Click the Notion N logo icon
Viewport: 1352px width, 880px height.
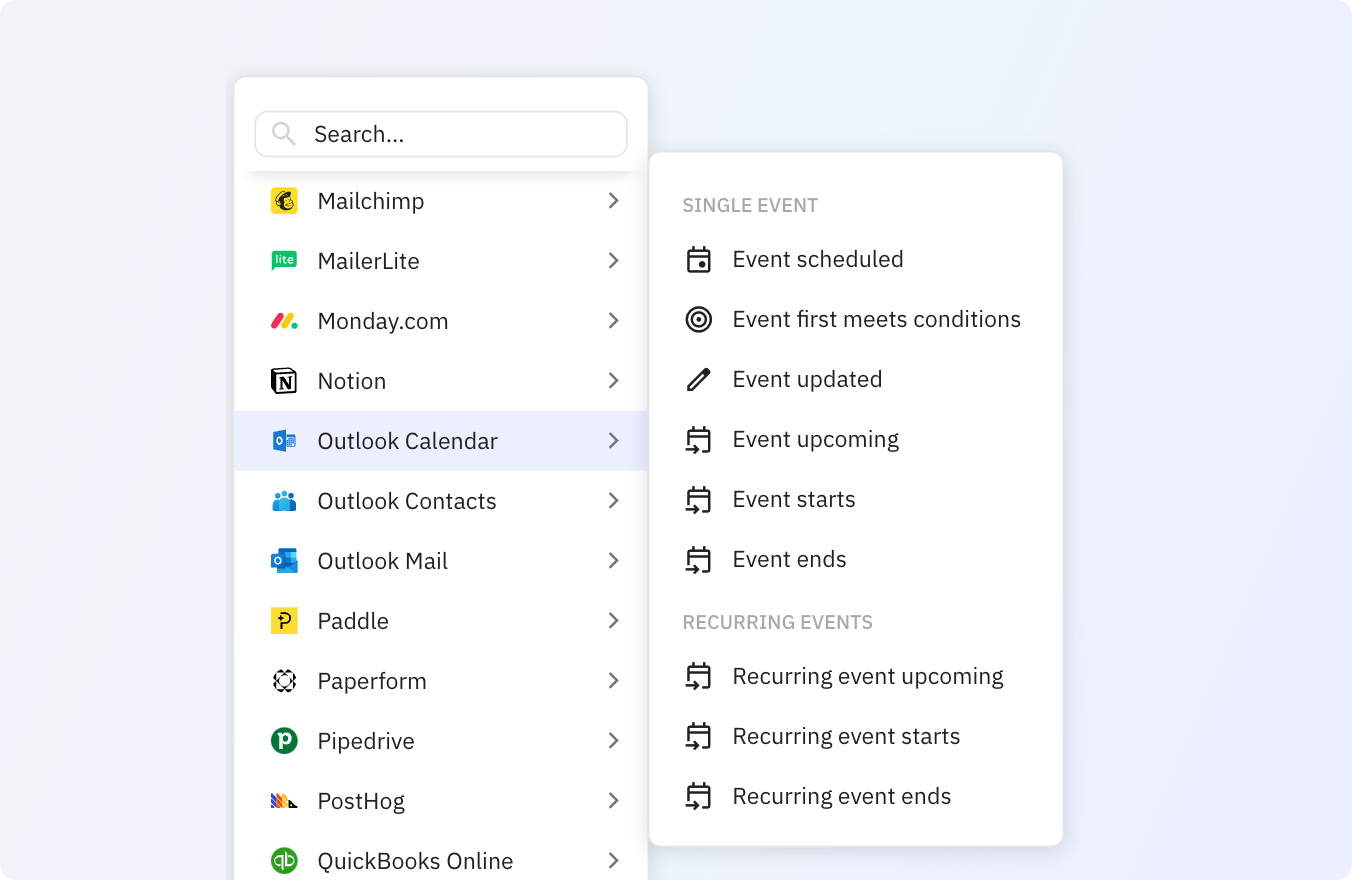284,381
